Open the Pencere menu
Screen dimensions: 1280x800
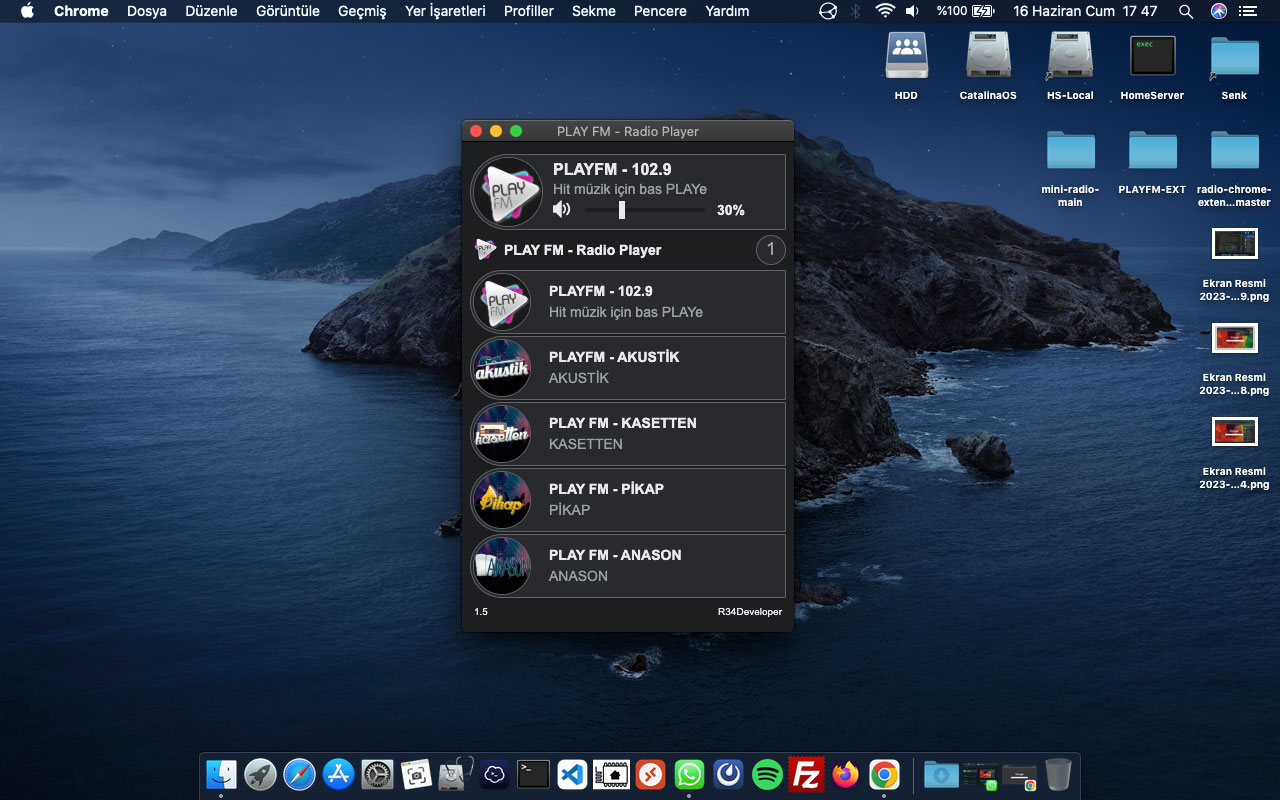click(660, 11)
